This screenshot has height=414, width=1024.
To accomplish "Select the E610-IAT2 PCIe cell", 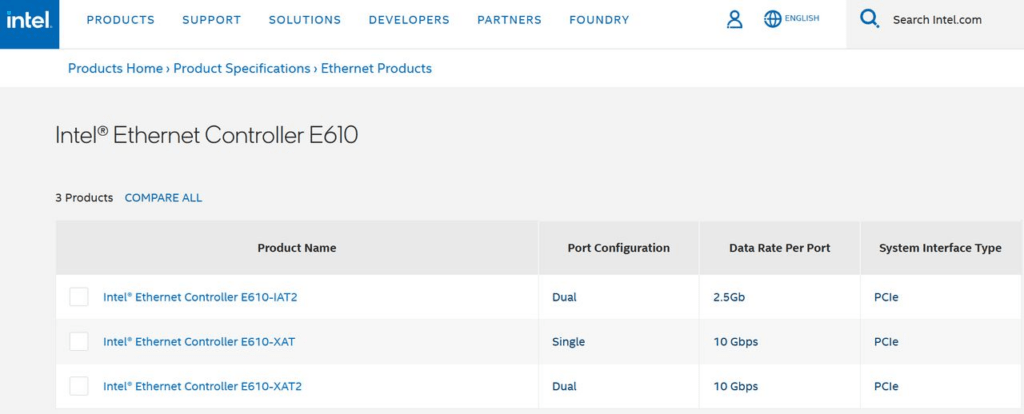I will [940, 297].
